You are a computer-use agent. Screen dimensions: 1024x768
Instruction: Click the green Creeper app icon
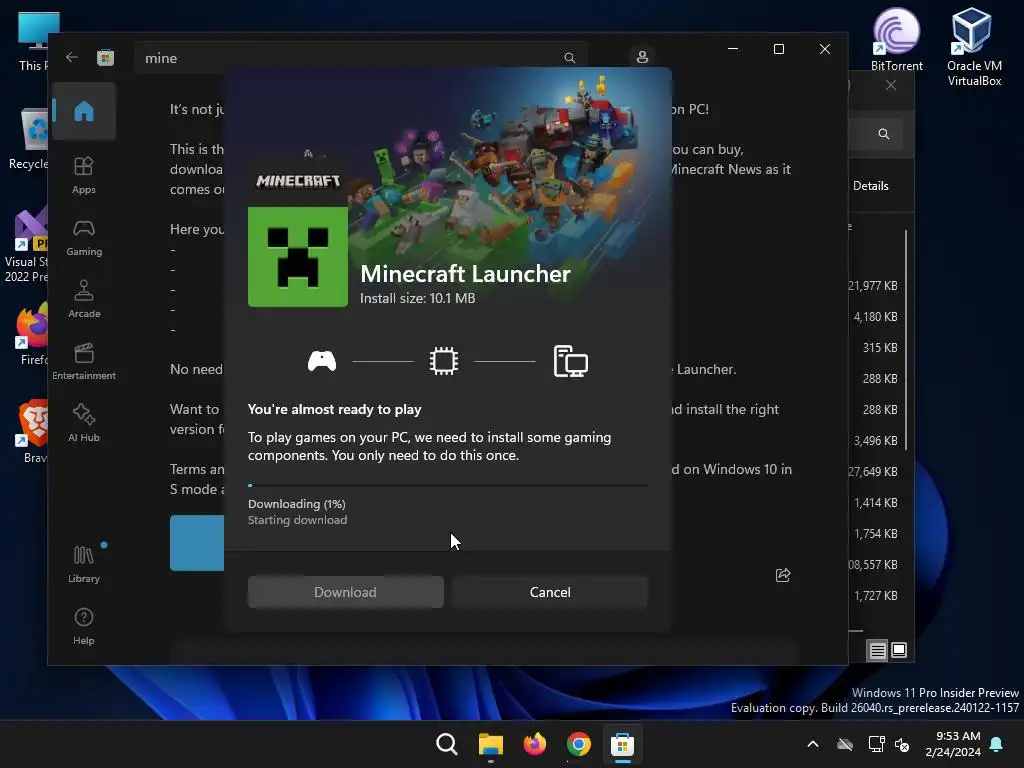point(298,257)
